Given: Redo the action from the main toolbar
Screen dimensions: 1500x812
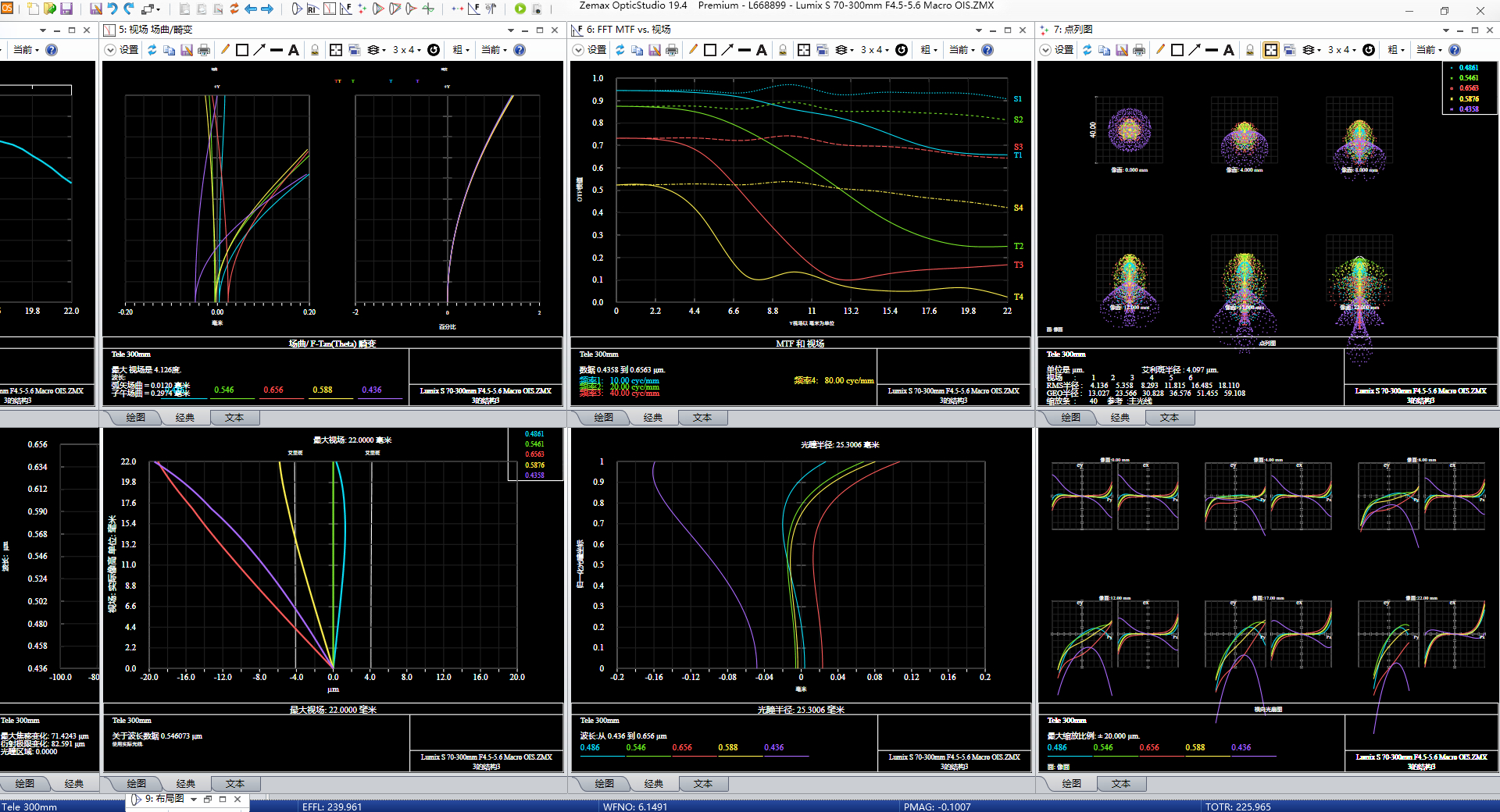Looking at the screenshot, I should [130, 9].
